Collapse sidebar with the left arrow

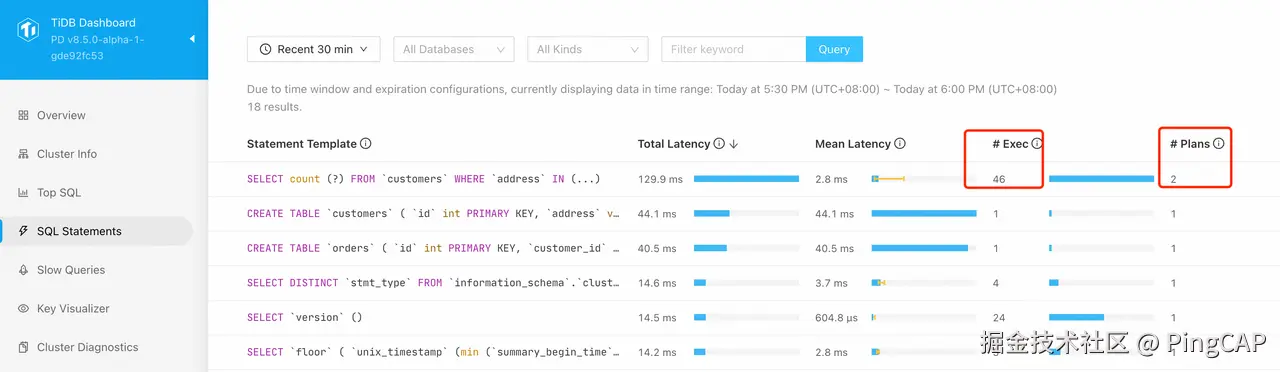191,39
